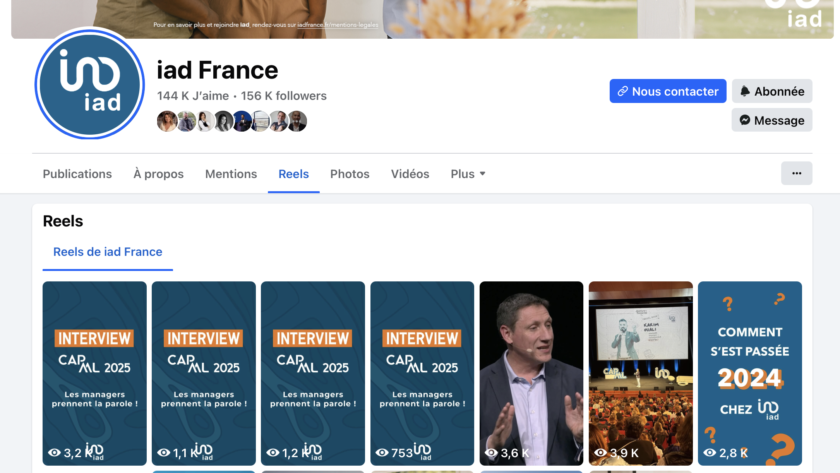
Task: Click the Reels section heading
Action: 63,221
